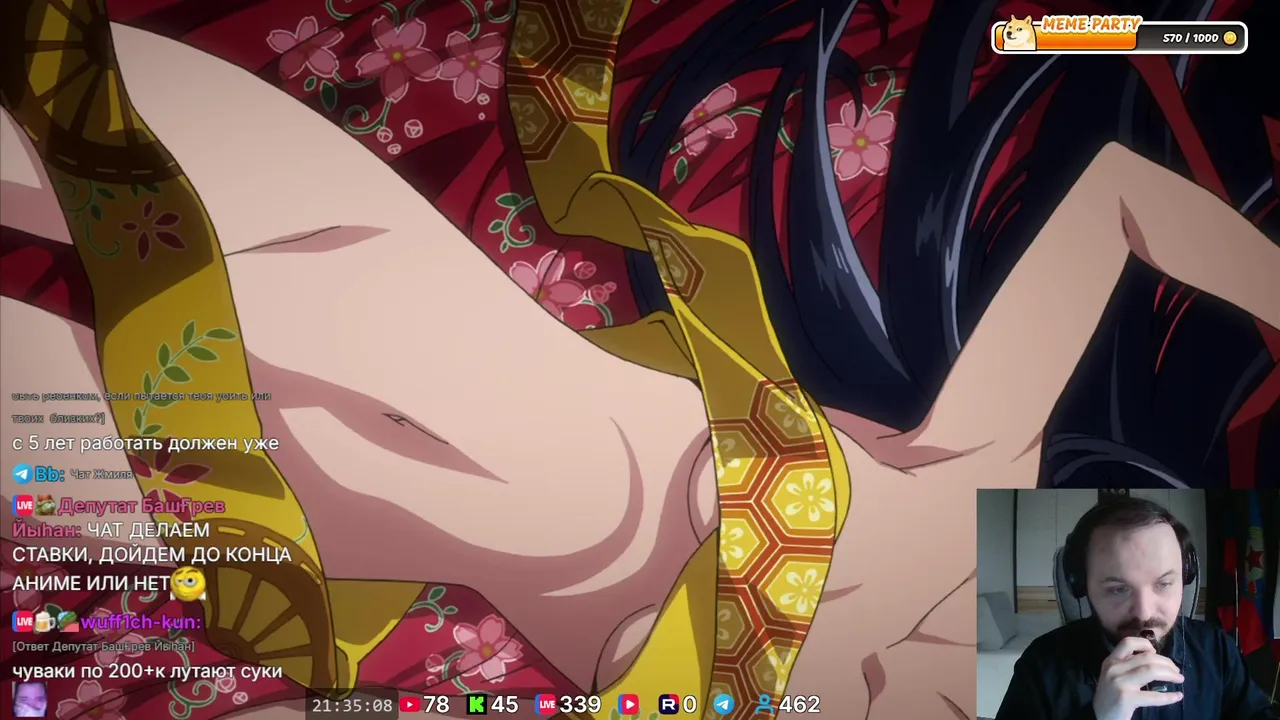Image resolution: width=1280 pixels, height=720 pixels.
Task: Click the viewer count '462'
Action: (x=800, y=705)
